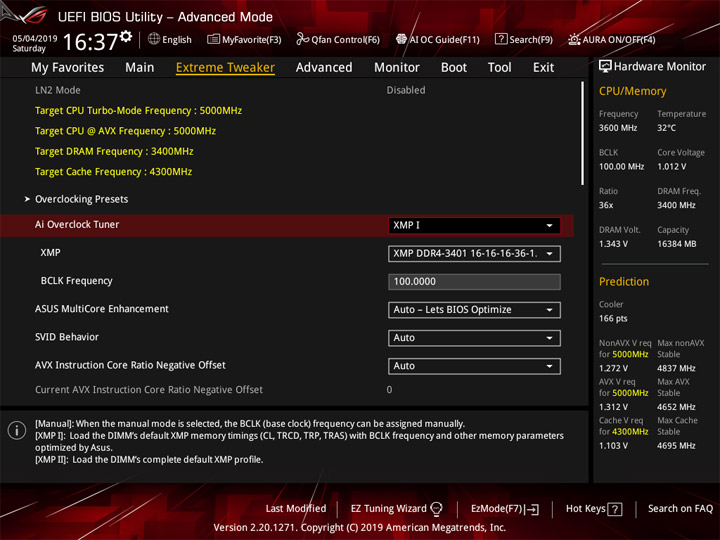Launch EZ Tuning Wizard

(396, 509)
